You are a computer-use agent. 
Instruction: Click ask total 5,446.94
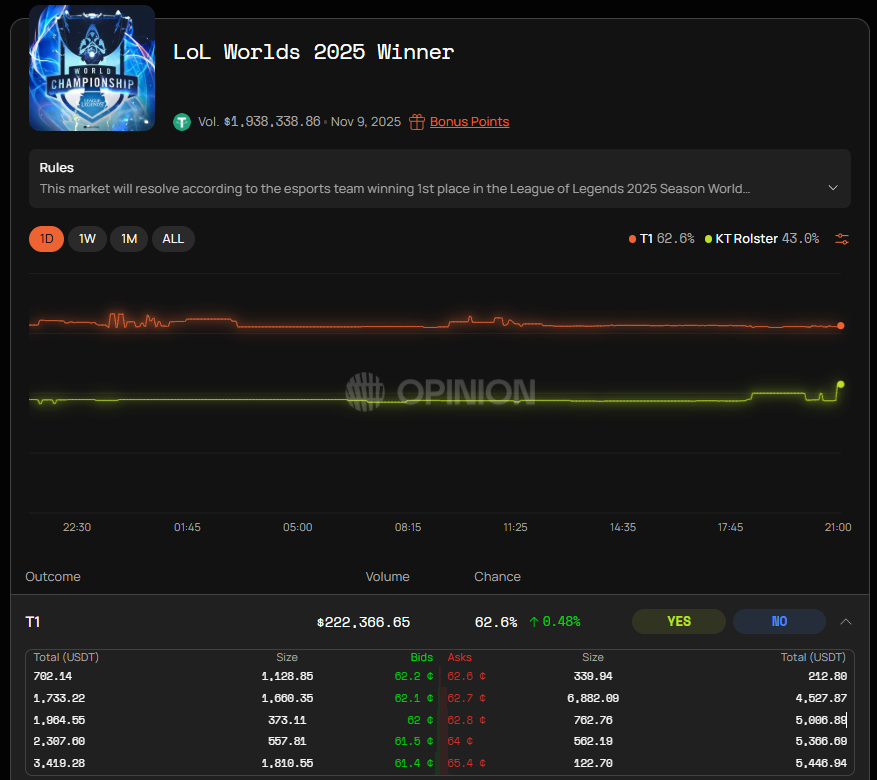coord(821,763)
